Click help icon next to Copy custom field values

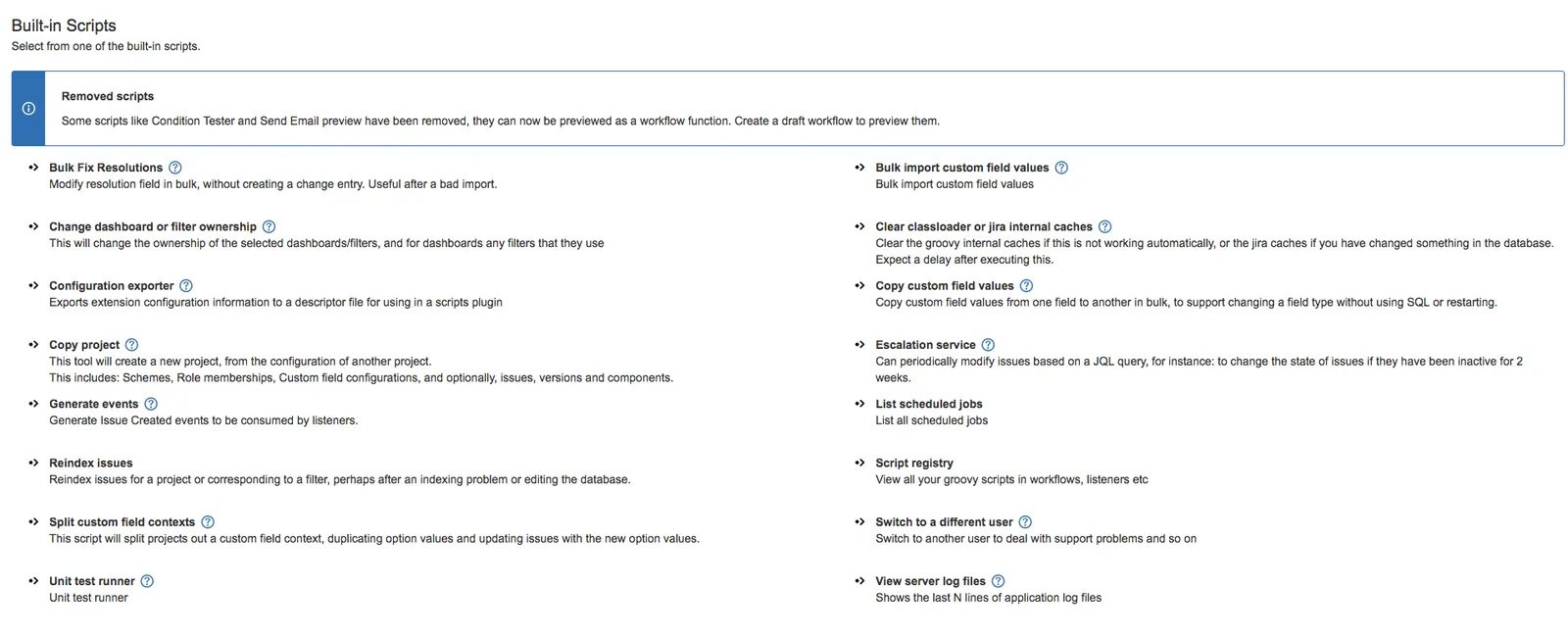point(1026,286)
